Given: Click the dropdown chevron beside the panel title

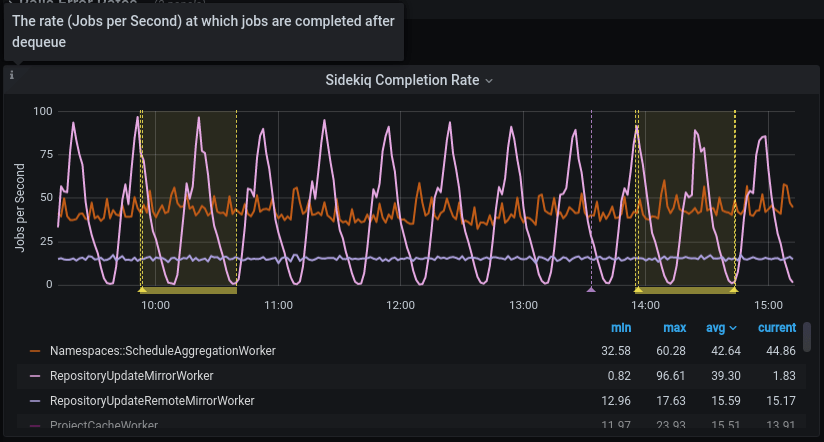Looking at the screenshot, I should click(x=489, y=81).
